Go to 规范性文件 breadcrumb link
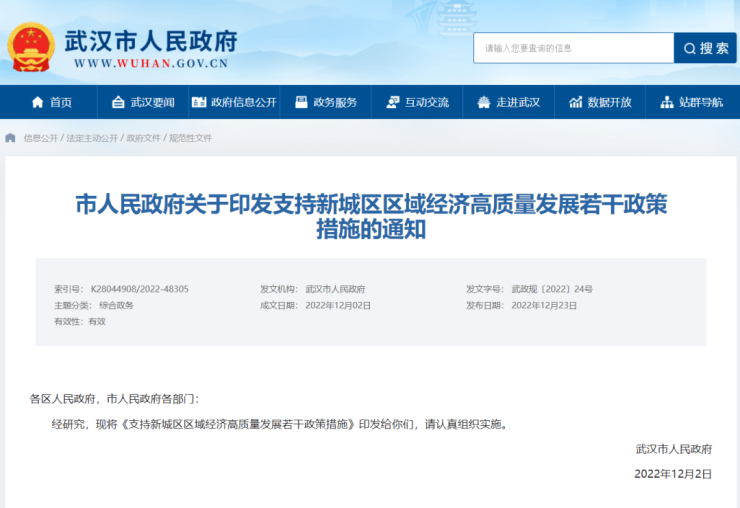740x508 pixels. coord(191,138)
